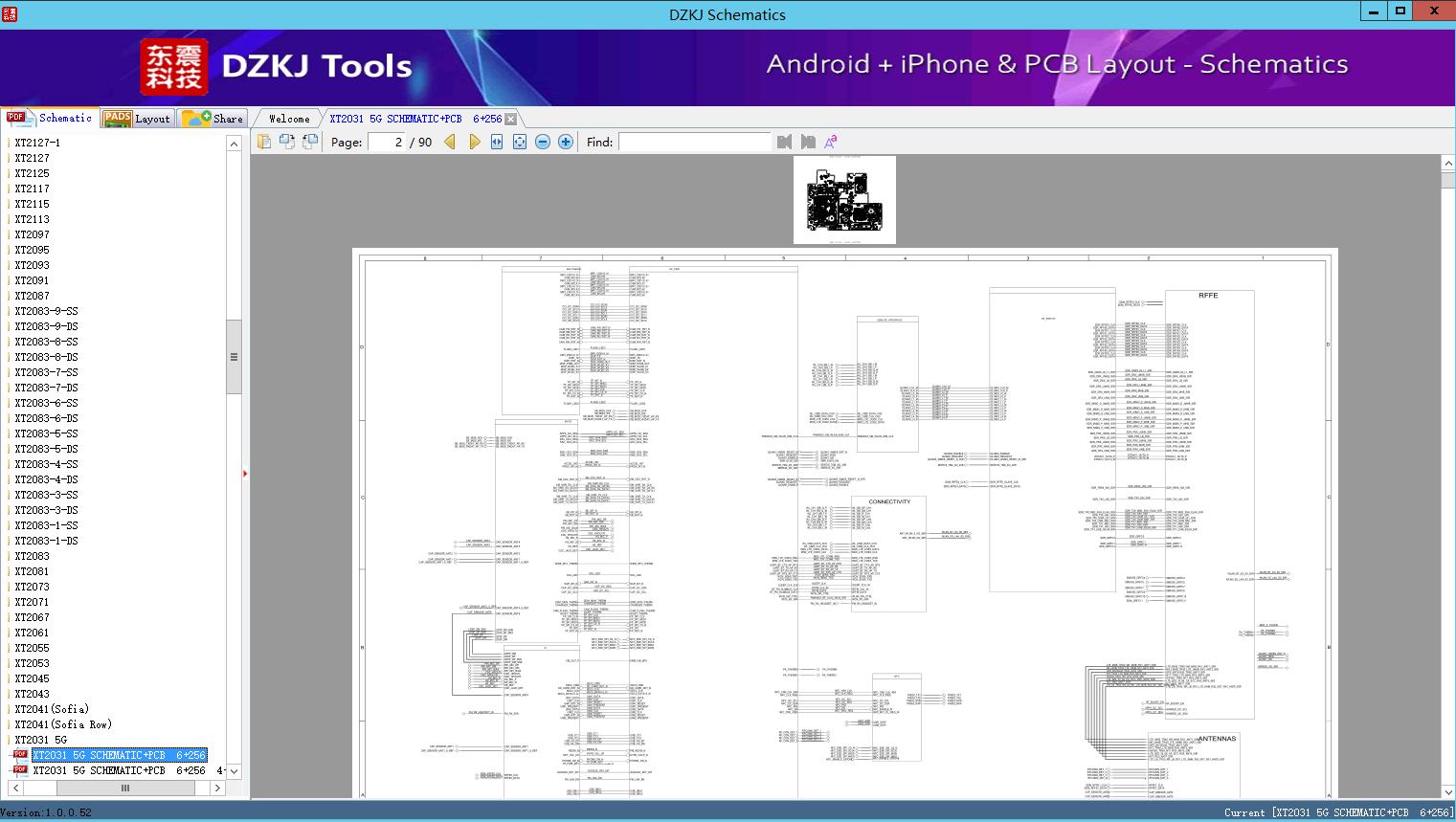Collapse the XT2031 5G model entry
Screen dimensions: 1456x822
pos(40,740)
